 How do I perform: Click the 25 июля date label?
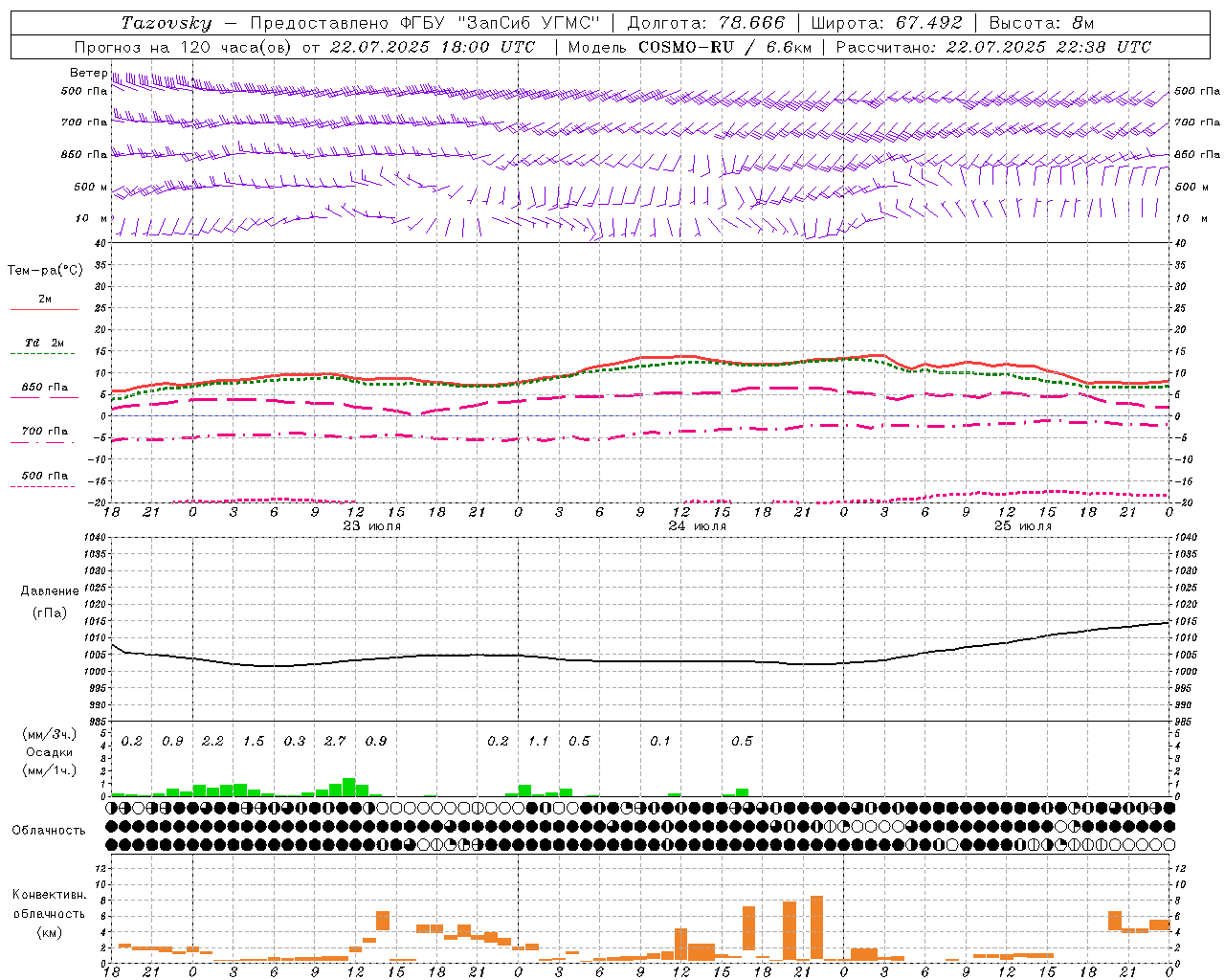[x=1022, y=526]
